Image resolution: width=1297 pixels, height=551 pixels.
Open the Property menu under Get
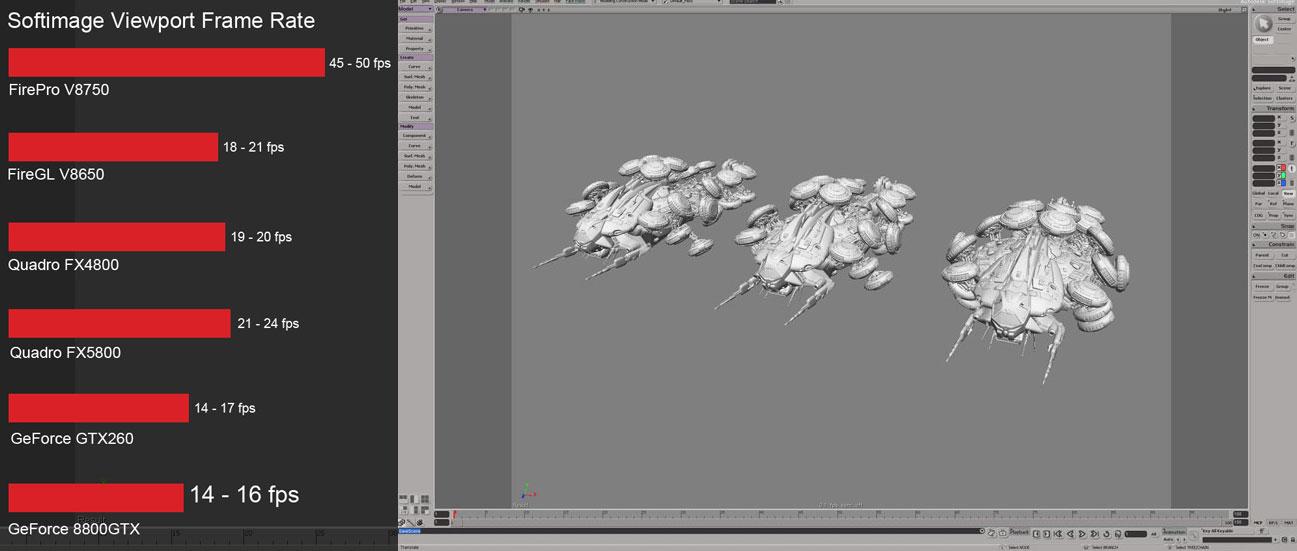point(415,48)
